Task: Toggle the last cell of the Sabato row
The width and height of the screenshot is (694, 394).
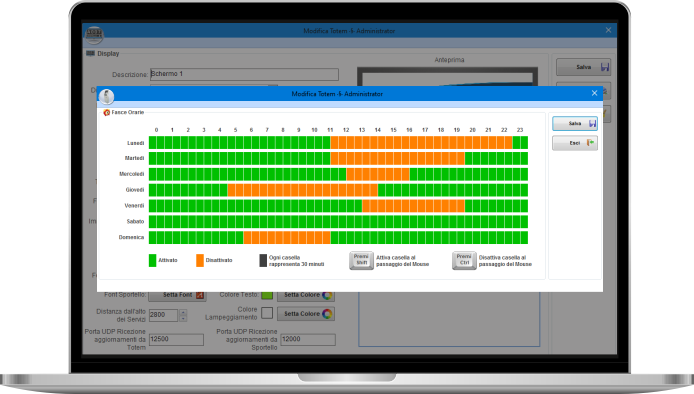Action: tap(524, 222)
